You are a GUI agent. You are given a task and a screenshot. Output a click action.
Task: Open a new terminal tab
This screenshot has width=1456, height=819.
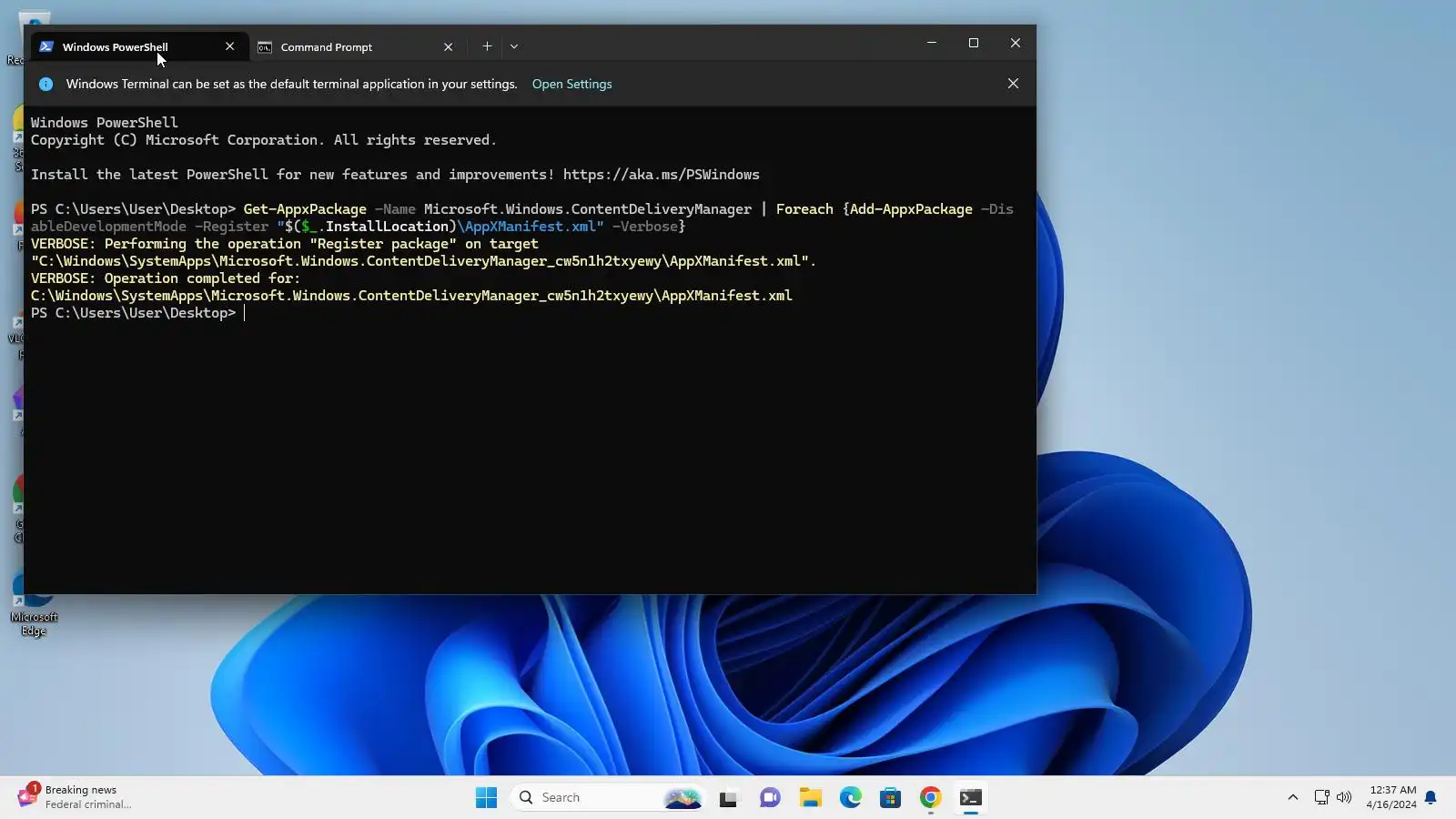pos(487,46)
